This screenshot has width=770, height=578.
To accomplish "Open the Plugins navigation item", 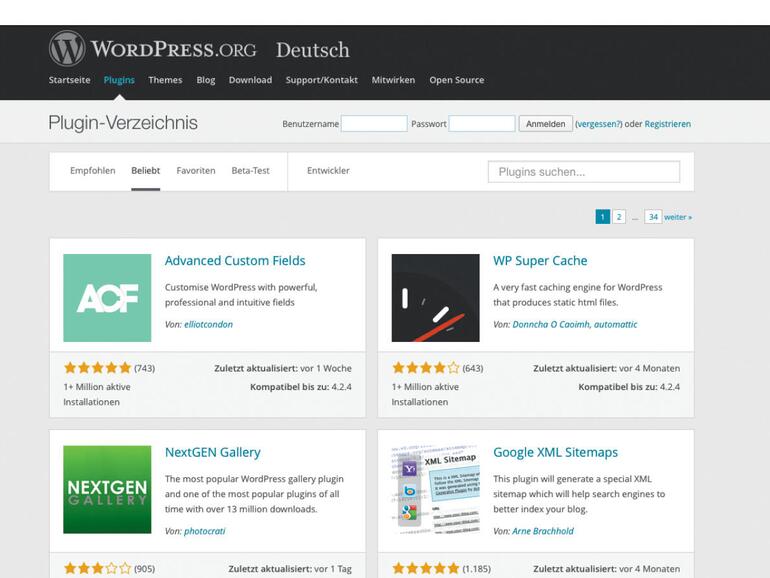I will click(x=119, y=80).
